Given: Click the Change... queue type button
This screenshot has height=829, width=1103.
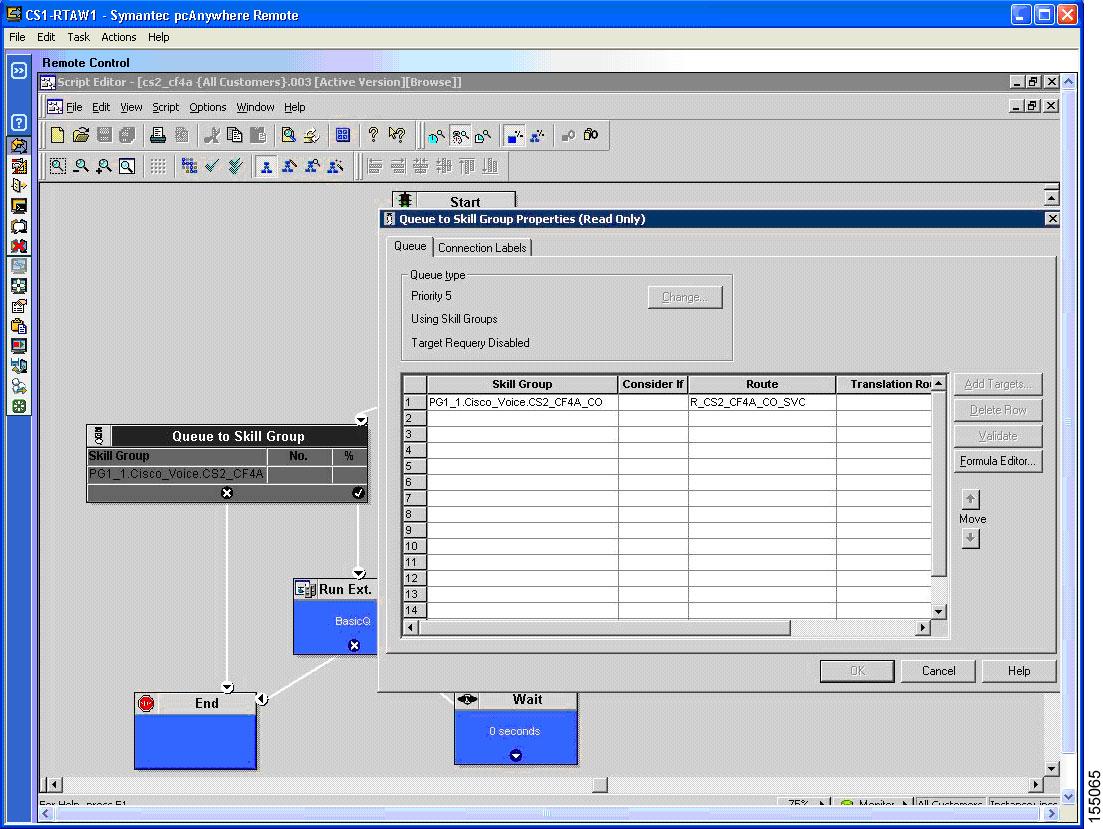Looking at the screenshot, I should [x=684, y=297].
